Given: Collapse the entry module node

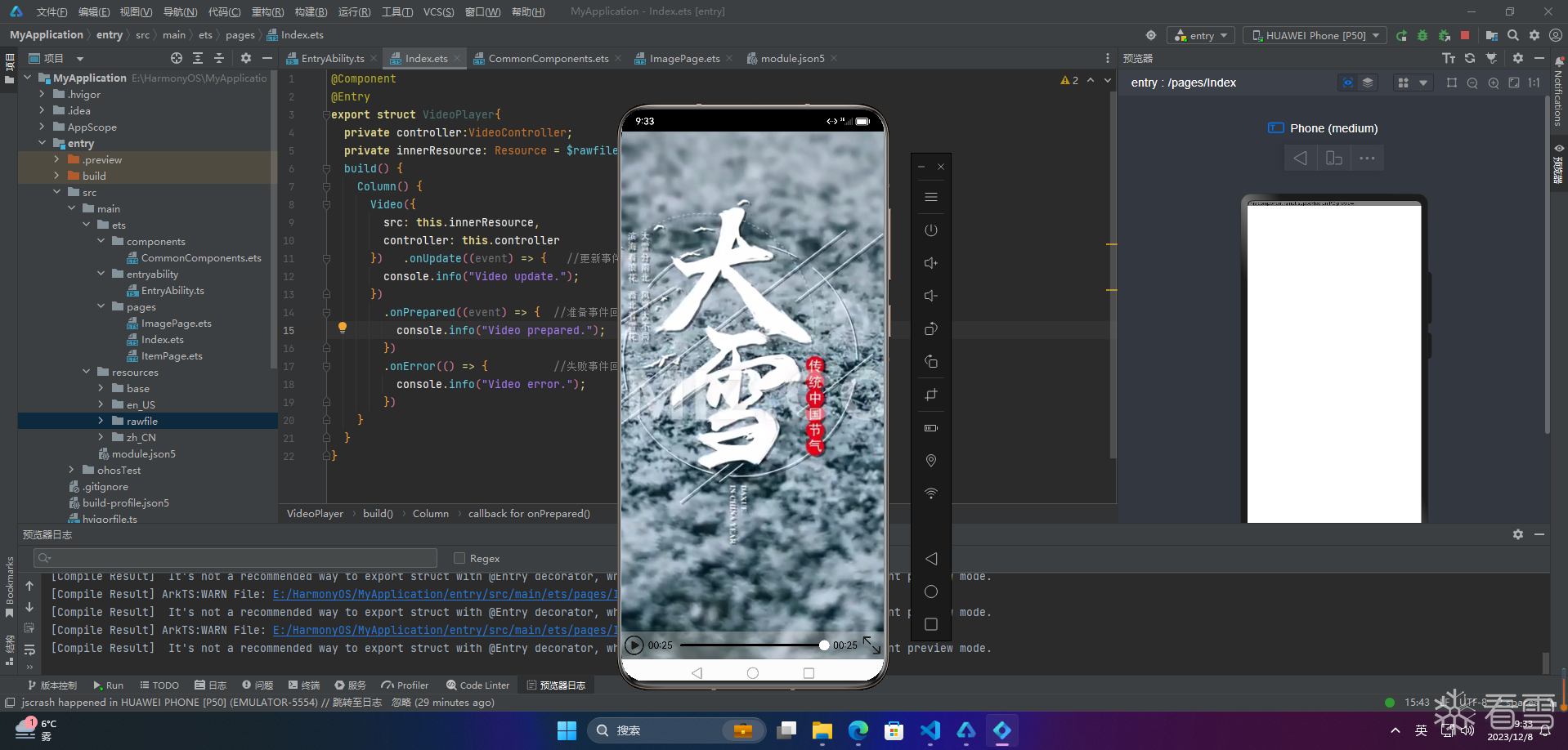Looking at the screenshot, I should tap(42, 144).
